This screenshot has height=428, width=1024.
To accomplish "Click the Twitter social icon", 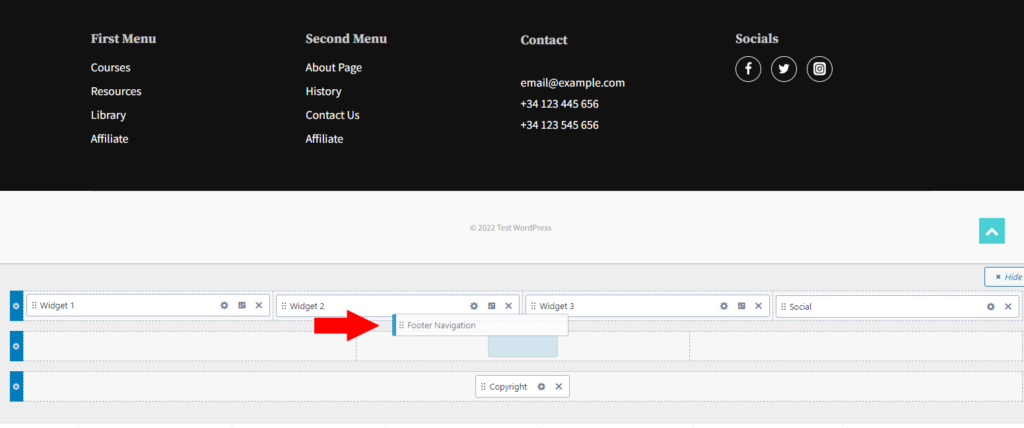I will coord(784,69).
